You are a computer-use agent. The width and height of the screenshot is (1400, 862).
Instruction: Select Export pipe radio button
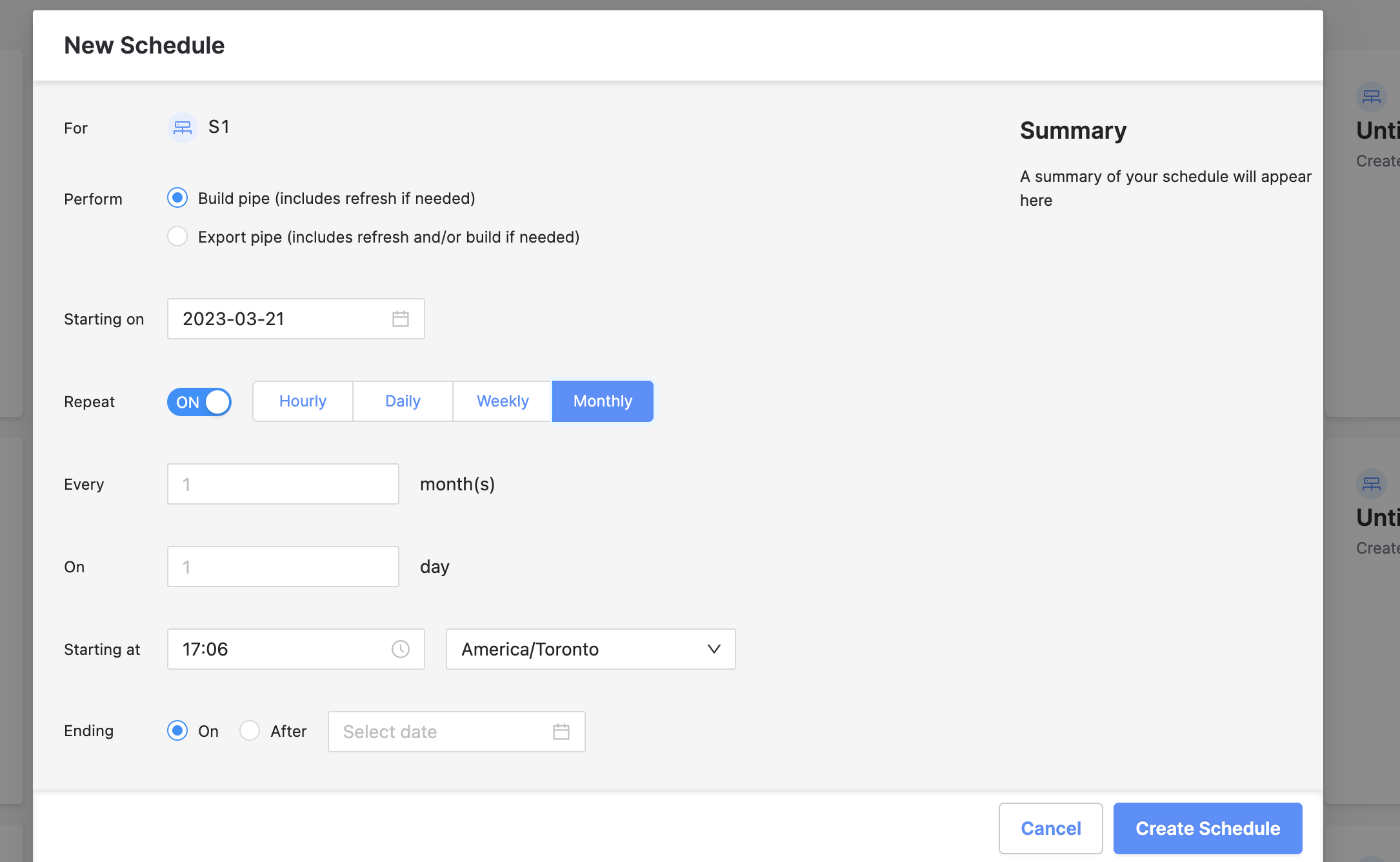tap(178, 237)
